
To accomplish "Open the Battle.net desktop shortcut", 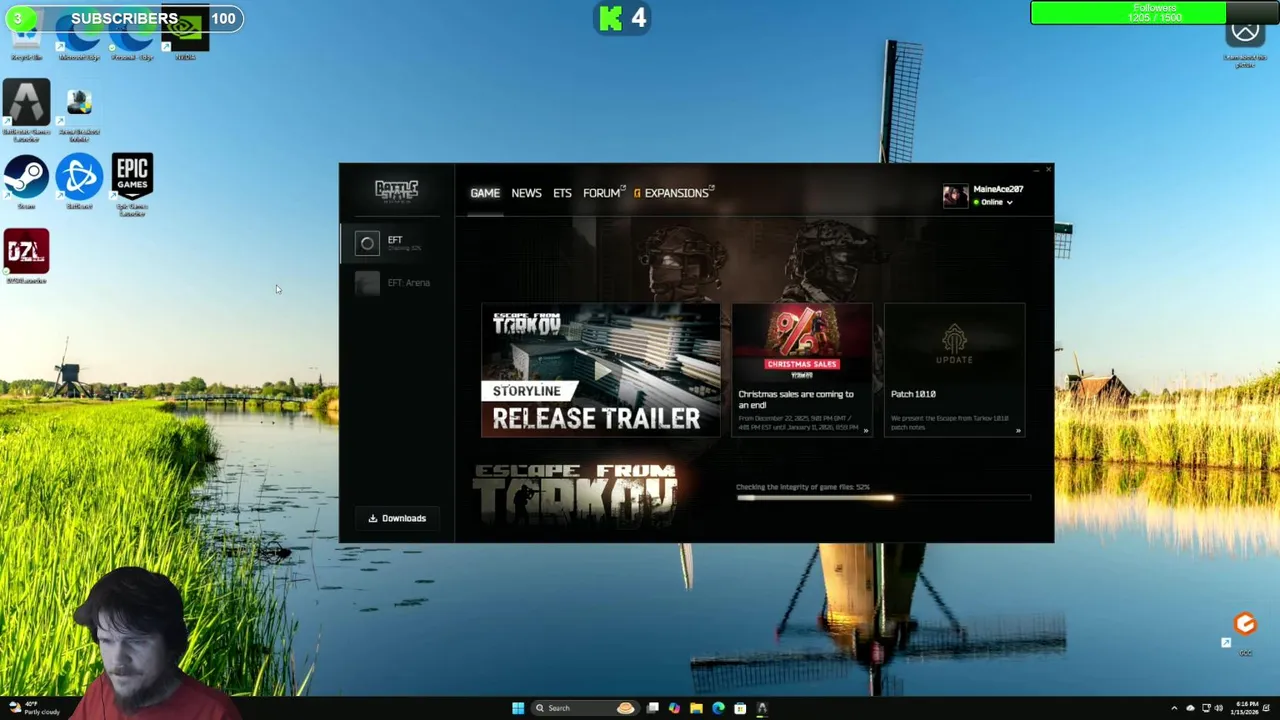I will coord(79,180).
